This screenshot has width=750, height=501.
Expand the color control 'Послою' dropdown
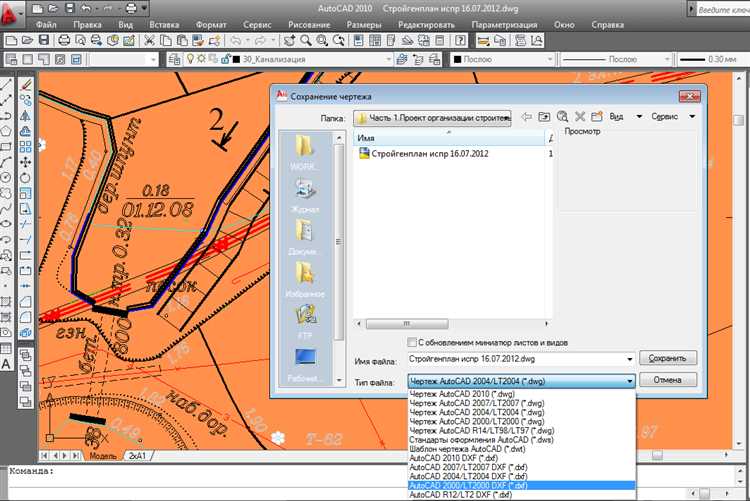point(550,59)
